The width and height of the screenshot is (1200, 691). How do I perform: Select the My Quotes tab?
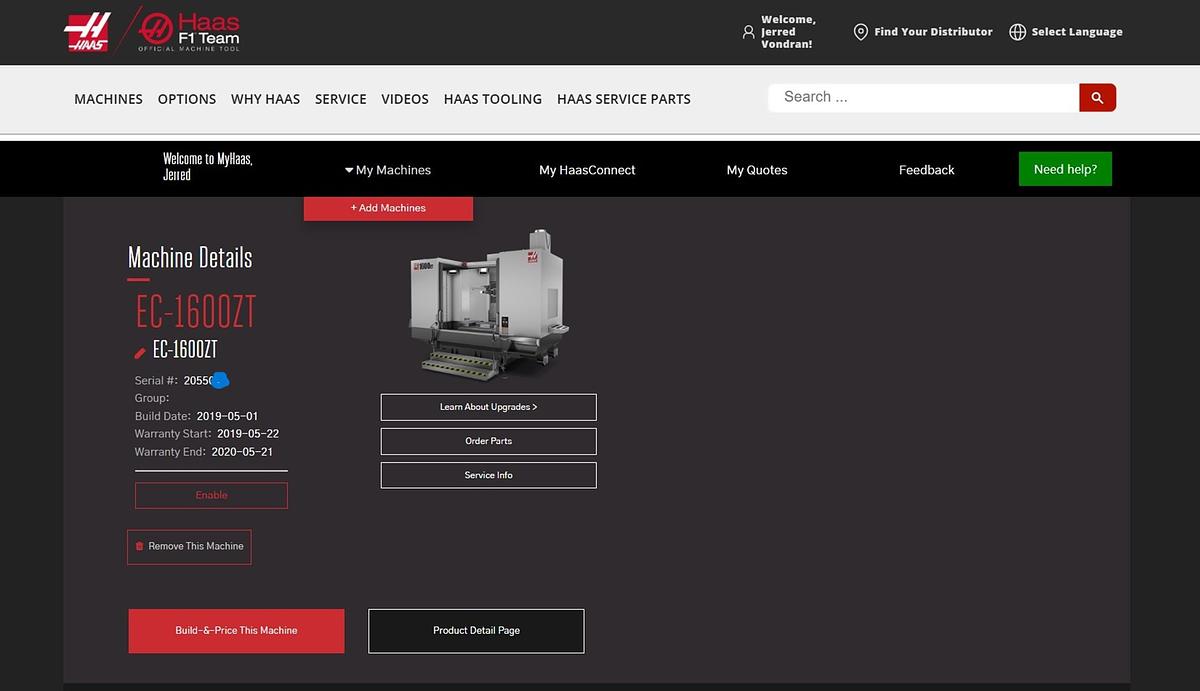pos(757,170)
